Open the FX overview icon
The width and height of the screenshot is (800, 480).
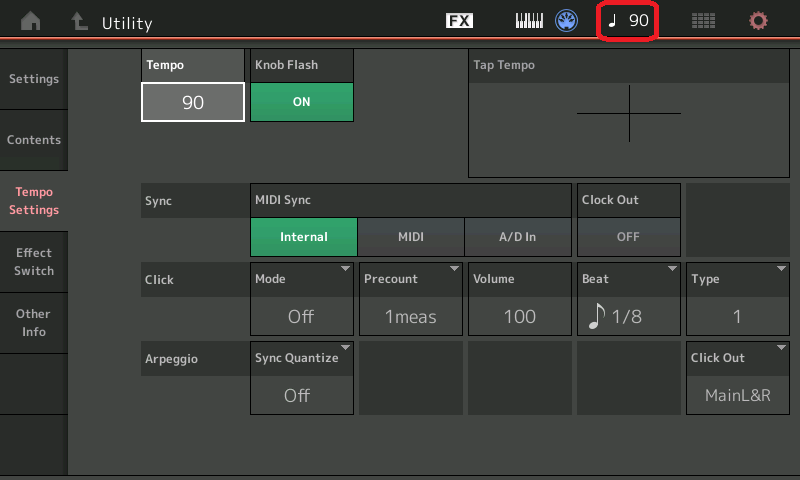(x=459, y=21)
